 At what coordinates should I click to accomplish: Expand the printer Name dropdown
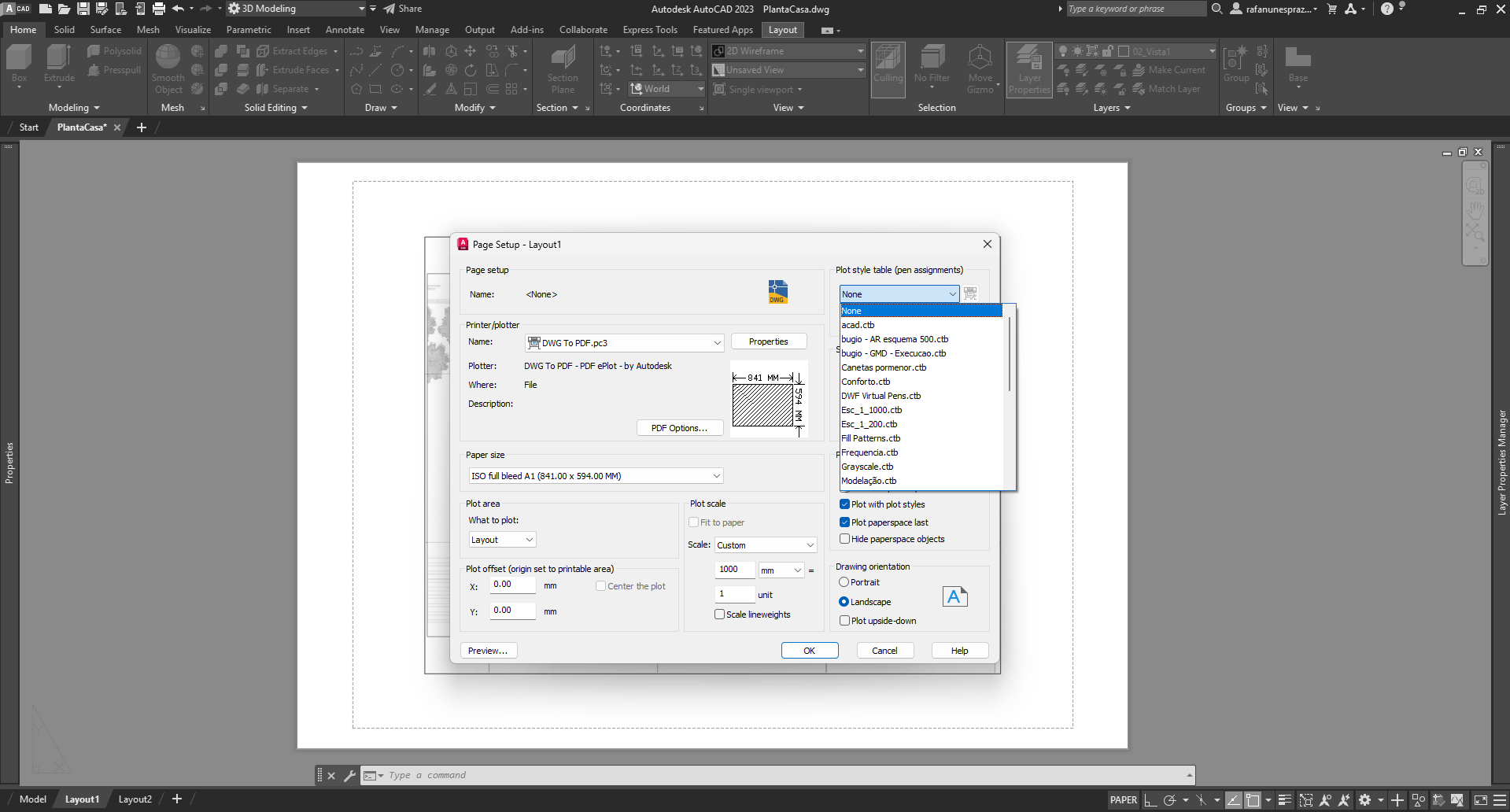(x=717, y=343)
